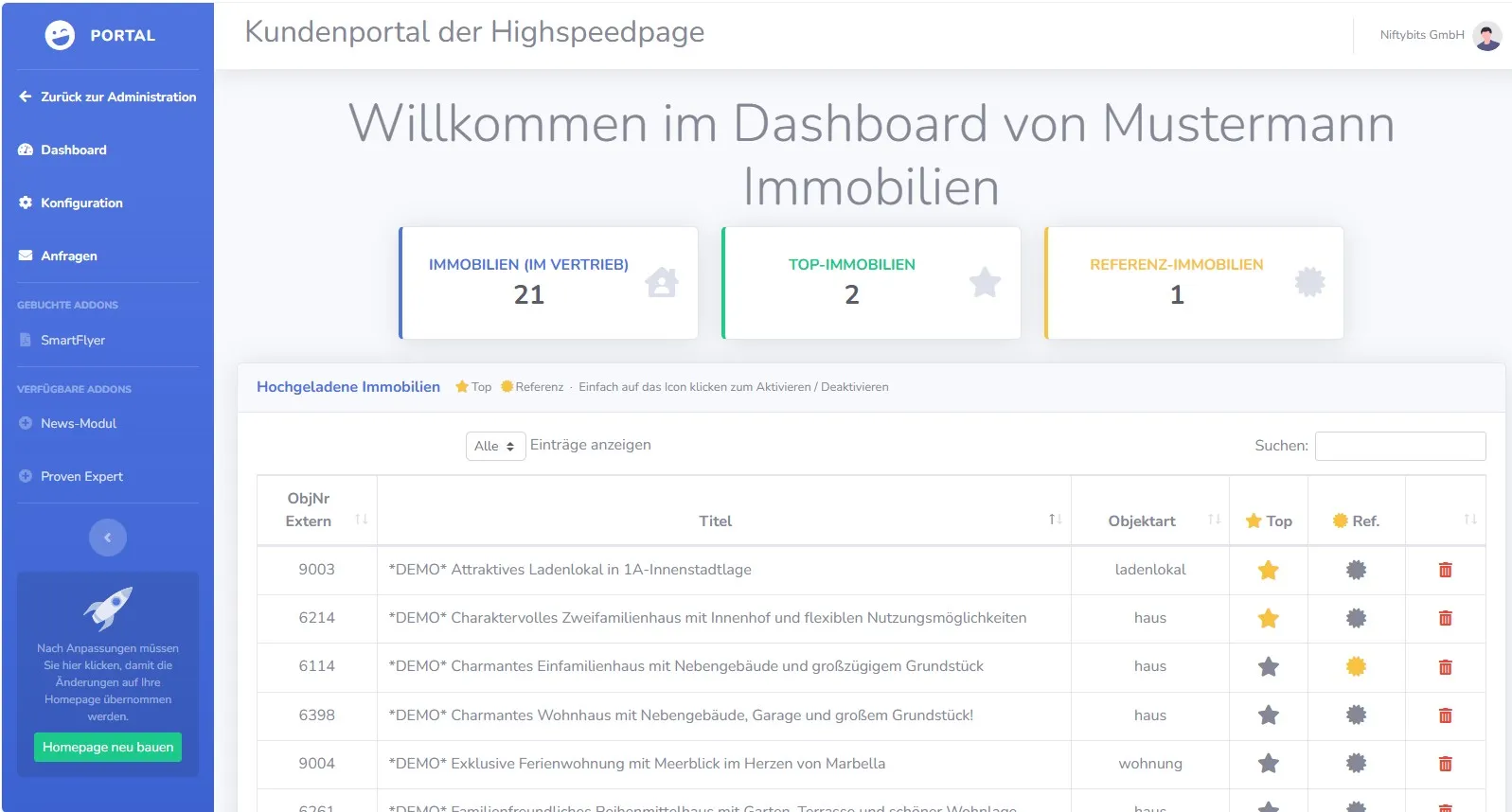Toggle Referenz badge for object 6214
The width and height of the screenshot is (1512, 812).
tap(1357, 618)
